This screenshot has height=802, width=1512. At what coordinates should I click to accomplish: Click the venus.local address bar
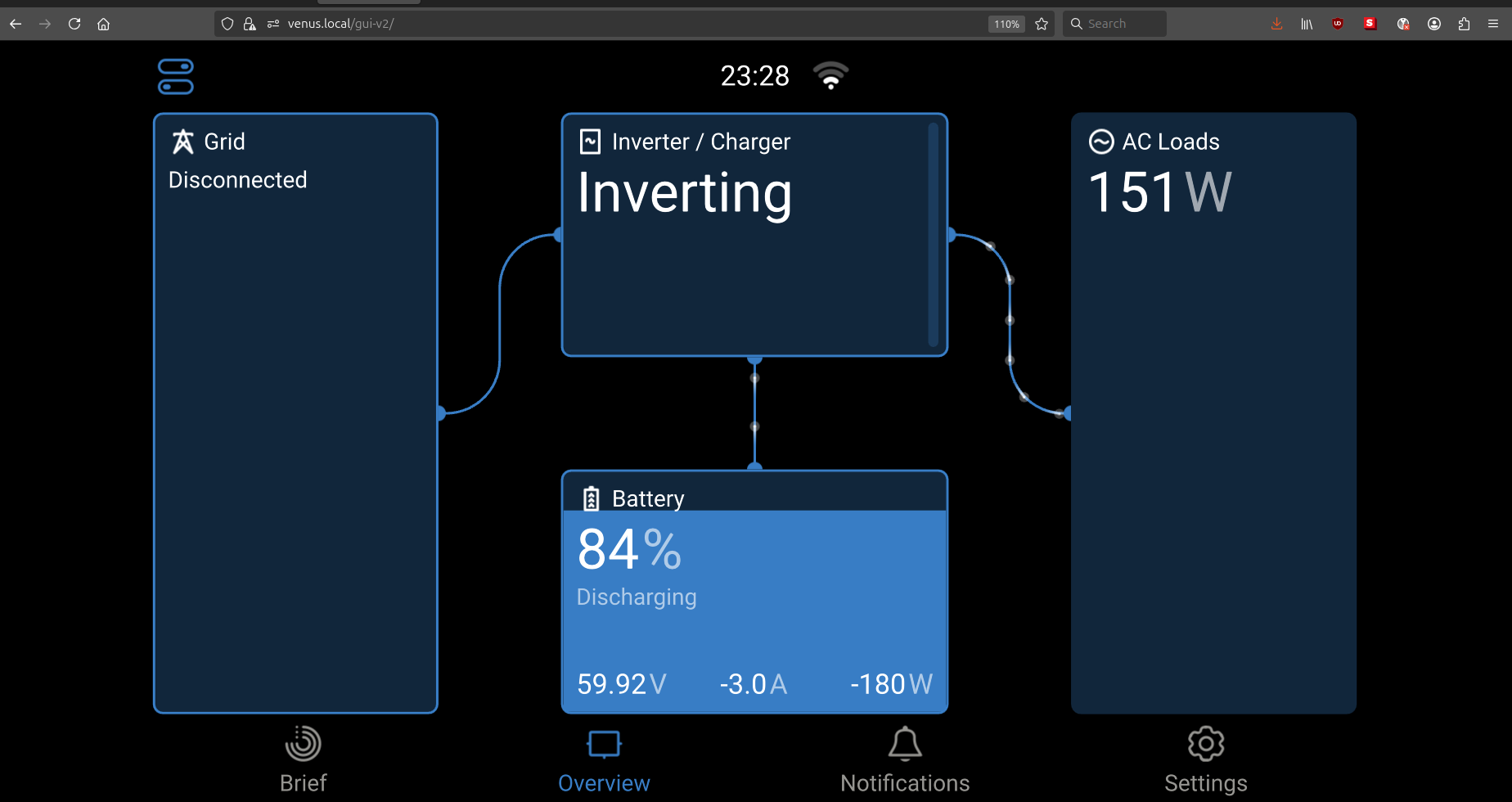point(573,24)
